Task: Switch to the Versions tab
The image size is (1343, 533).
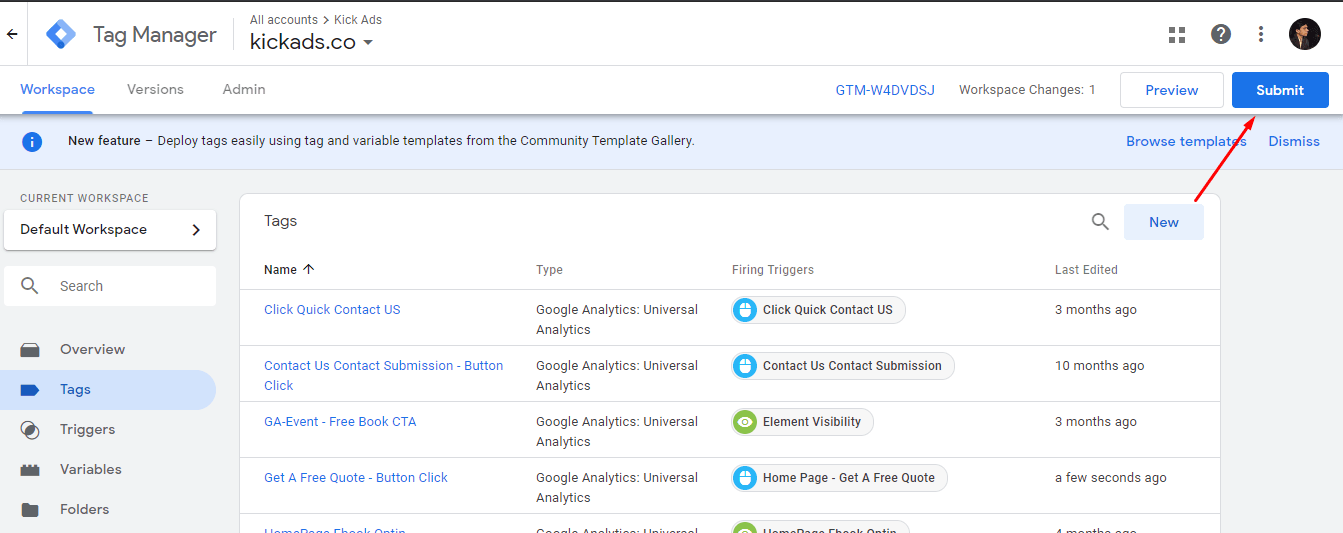Action: pyautogui.click(x=155, y=89)
